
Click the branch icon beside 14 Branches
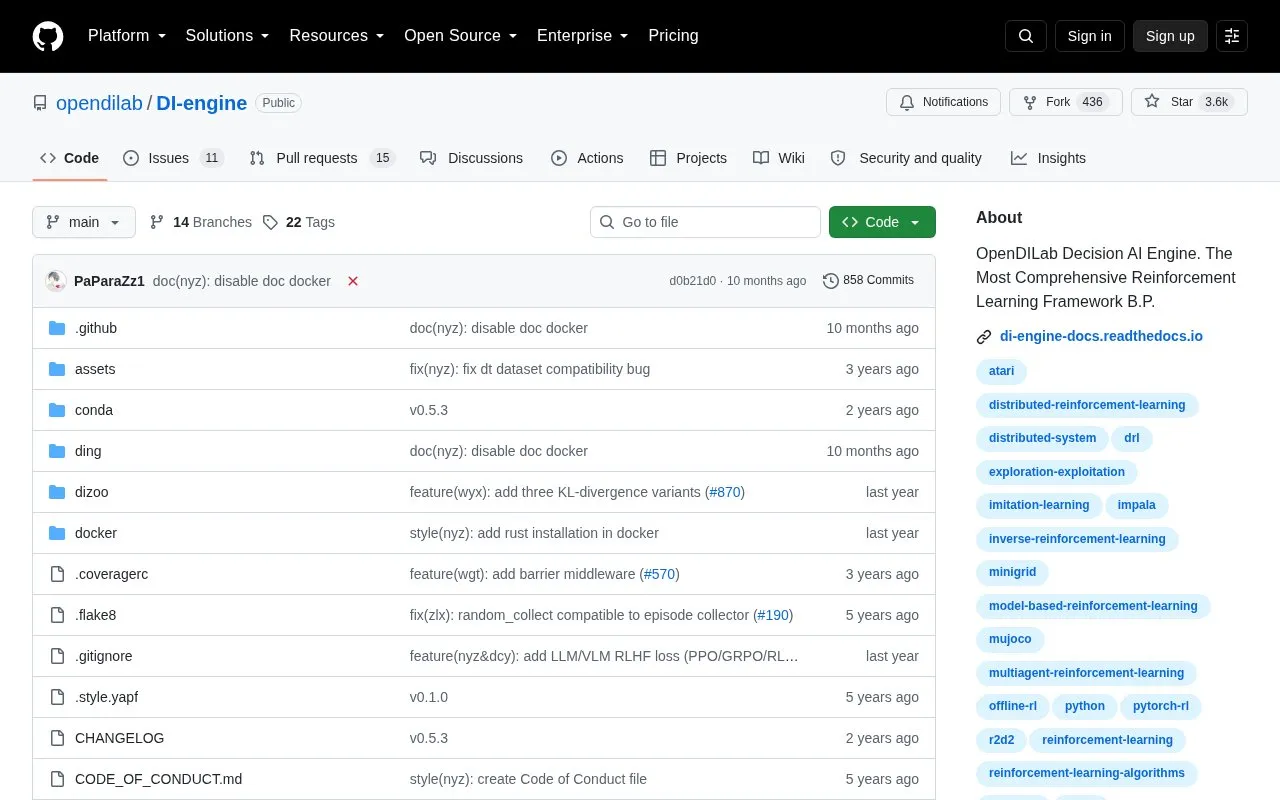click(x=157, y=222)
